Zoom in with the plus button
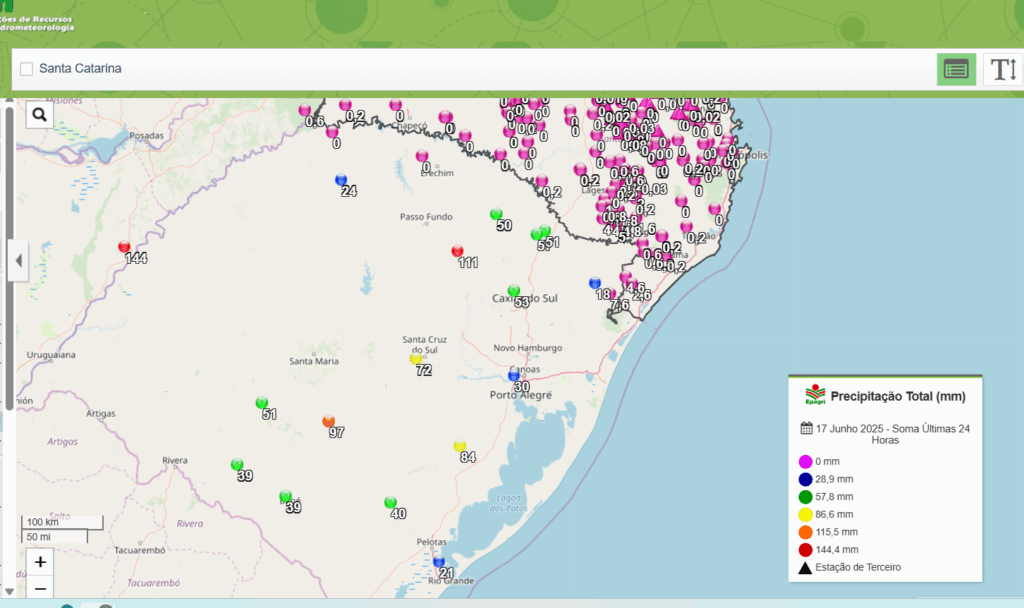The height and width of the screenshot is (608, 1024). 40,562
